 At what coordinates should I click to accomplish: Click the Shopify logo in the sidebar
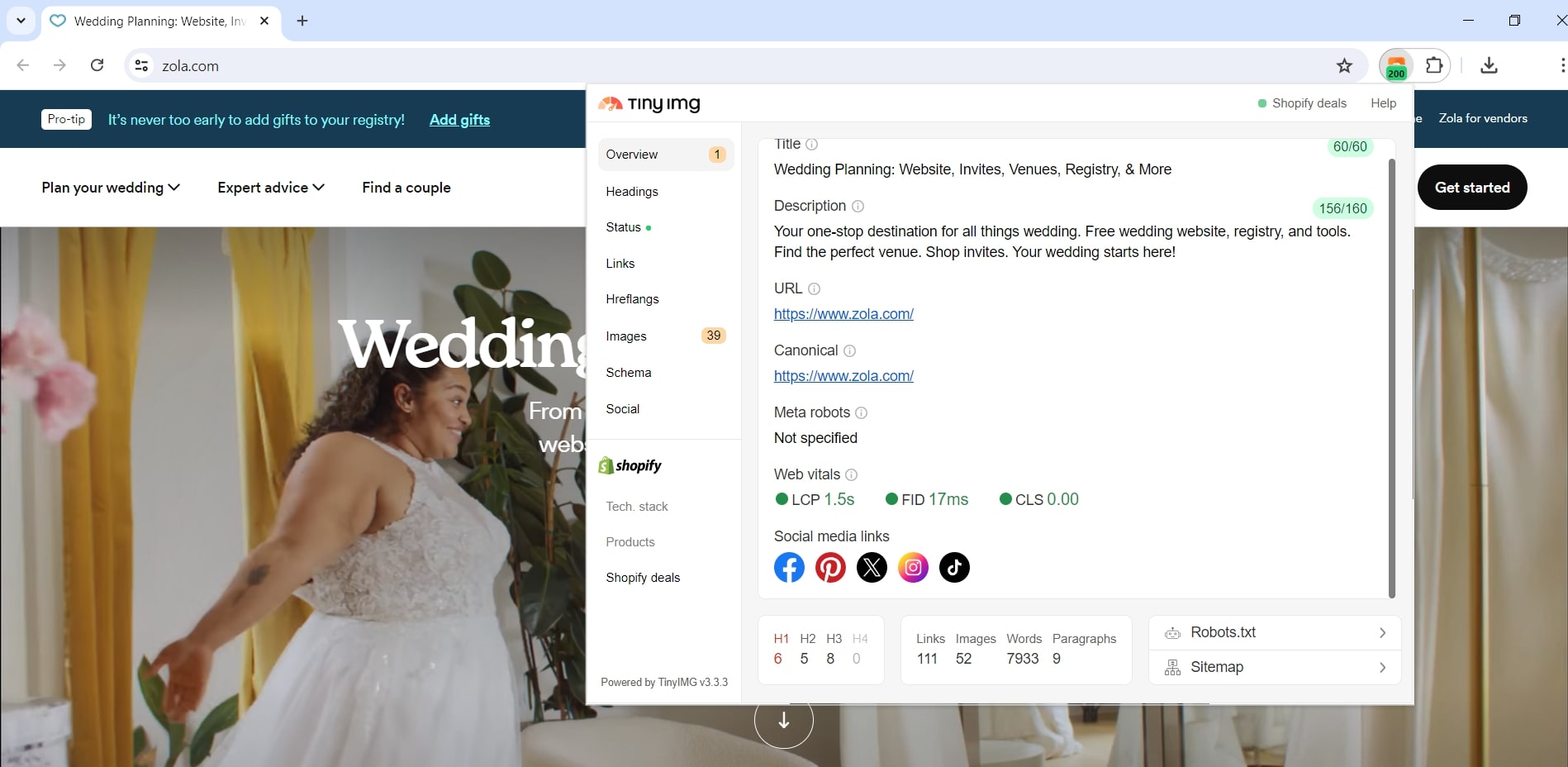630,464
